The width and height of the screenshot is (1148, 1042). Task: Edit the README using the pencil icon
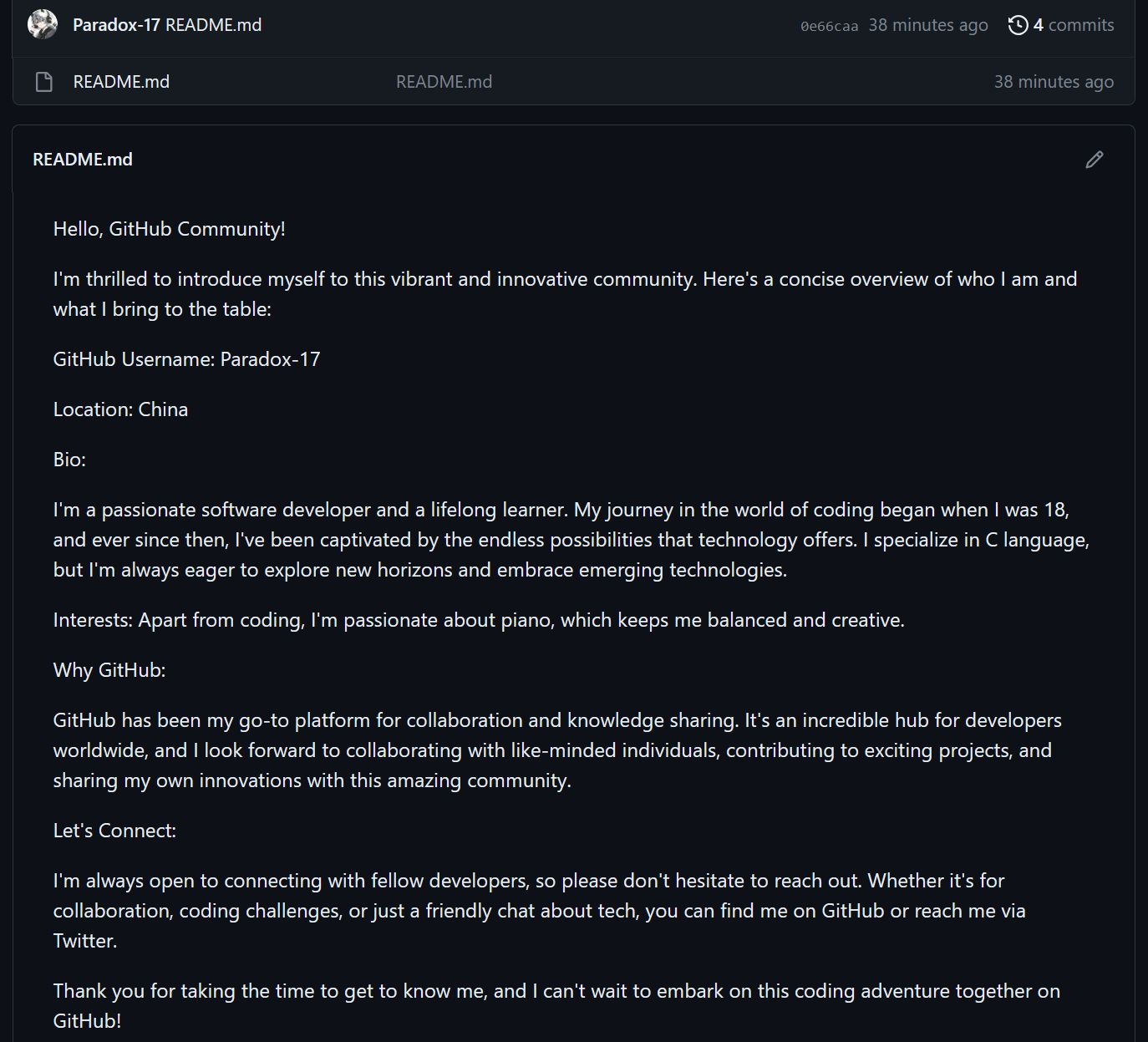point(1094,160)
